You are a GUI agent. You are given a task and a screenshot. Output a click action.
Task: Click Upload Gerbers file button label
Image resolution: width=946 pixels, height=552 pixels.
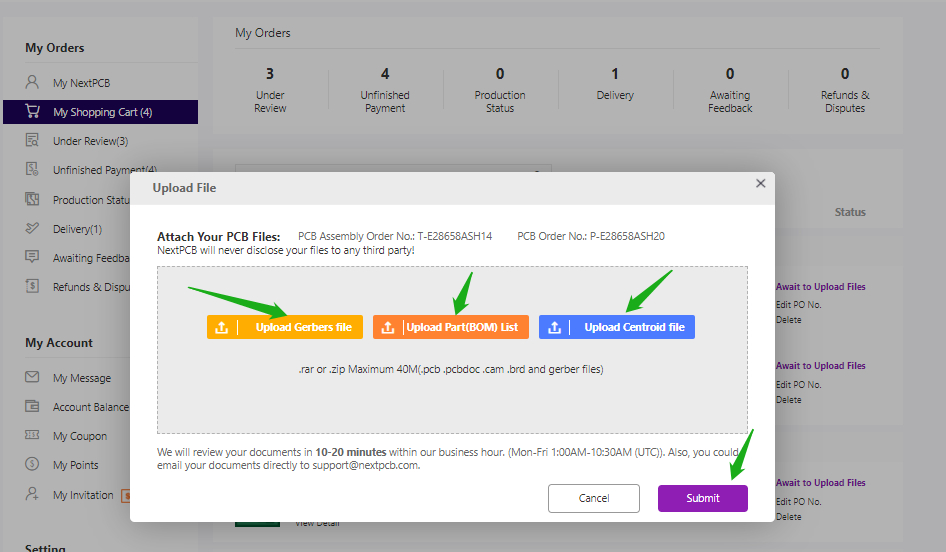coord(303,327)
